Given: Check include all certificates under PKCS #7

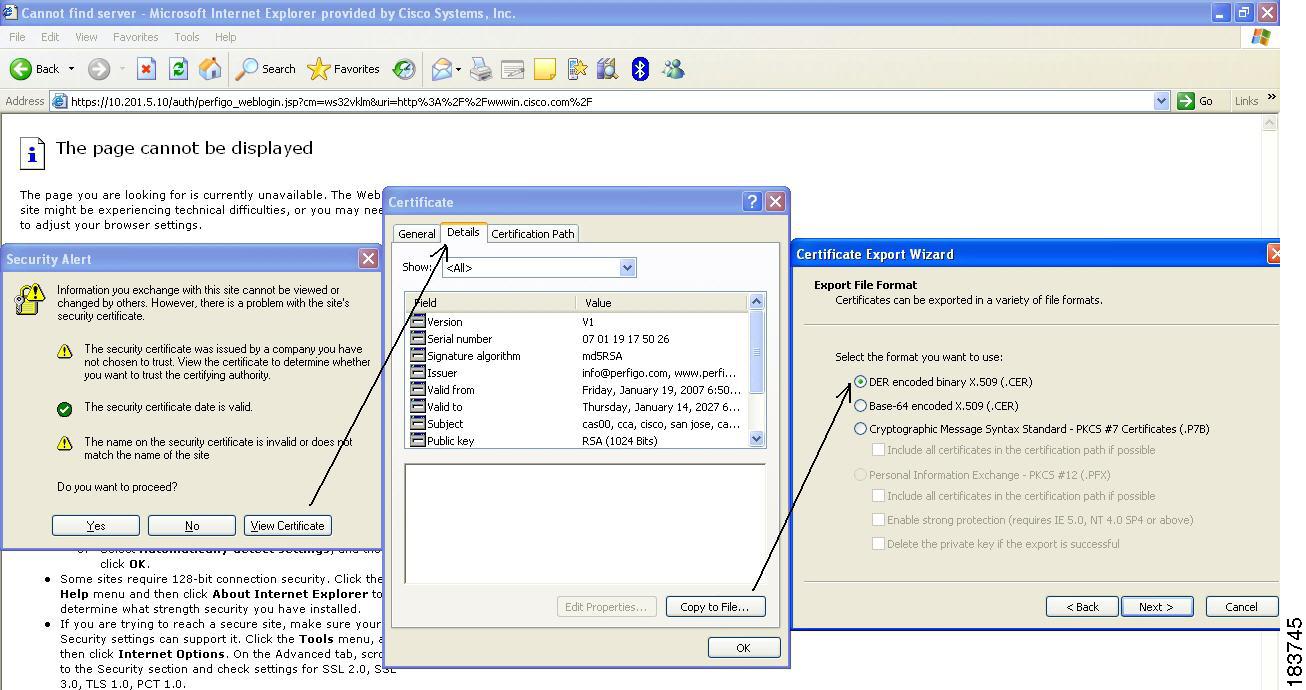Looking at the screenshot, I should point(878,450).
